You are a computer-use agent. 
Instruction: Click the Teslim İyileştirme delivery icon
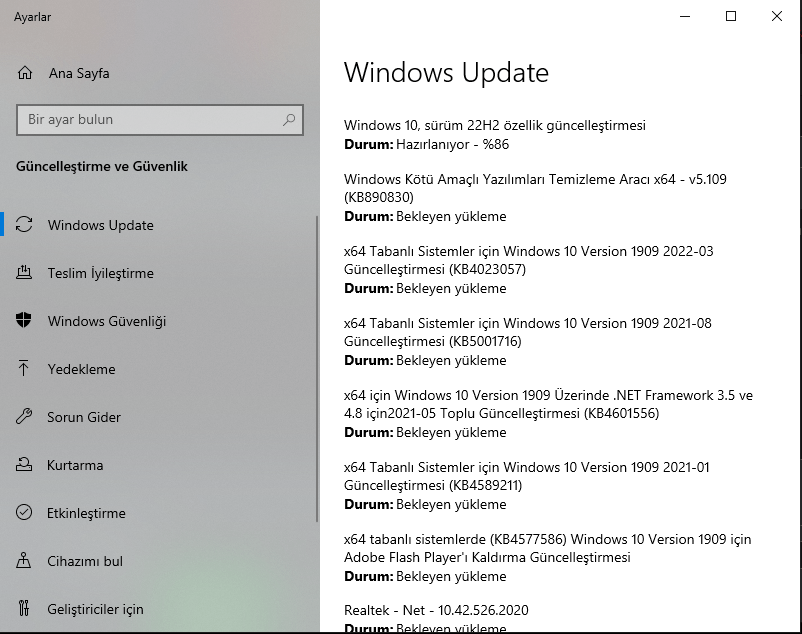pyautogui.click(x=24, y=273)
